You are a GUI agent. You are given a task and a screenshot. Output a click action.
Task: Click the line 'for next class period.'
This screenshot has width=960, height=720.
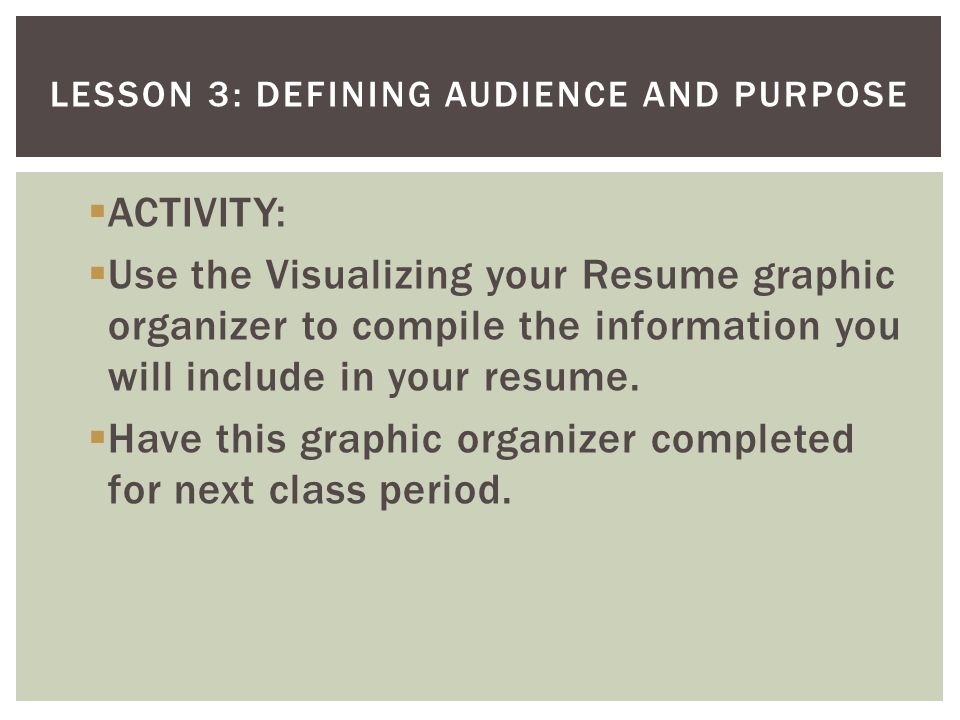[309, 490]
